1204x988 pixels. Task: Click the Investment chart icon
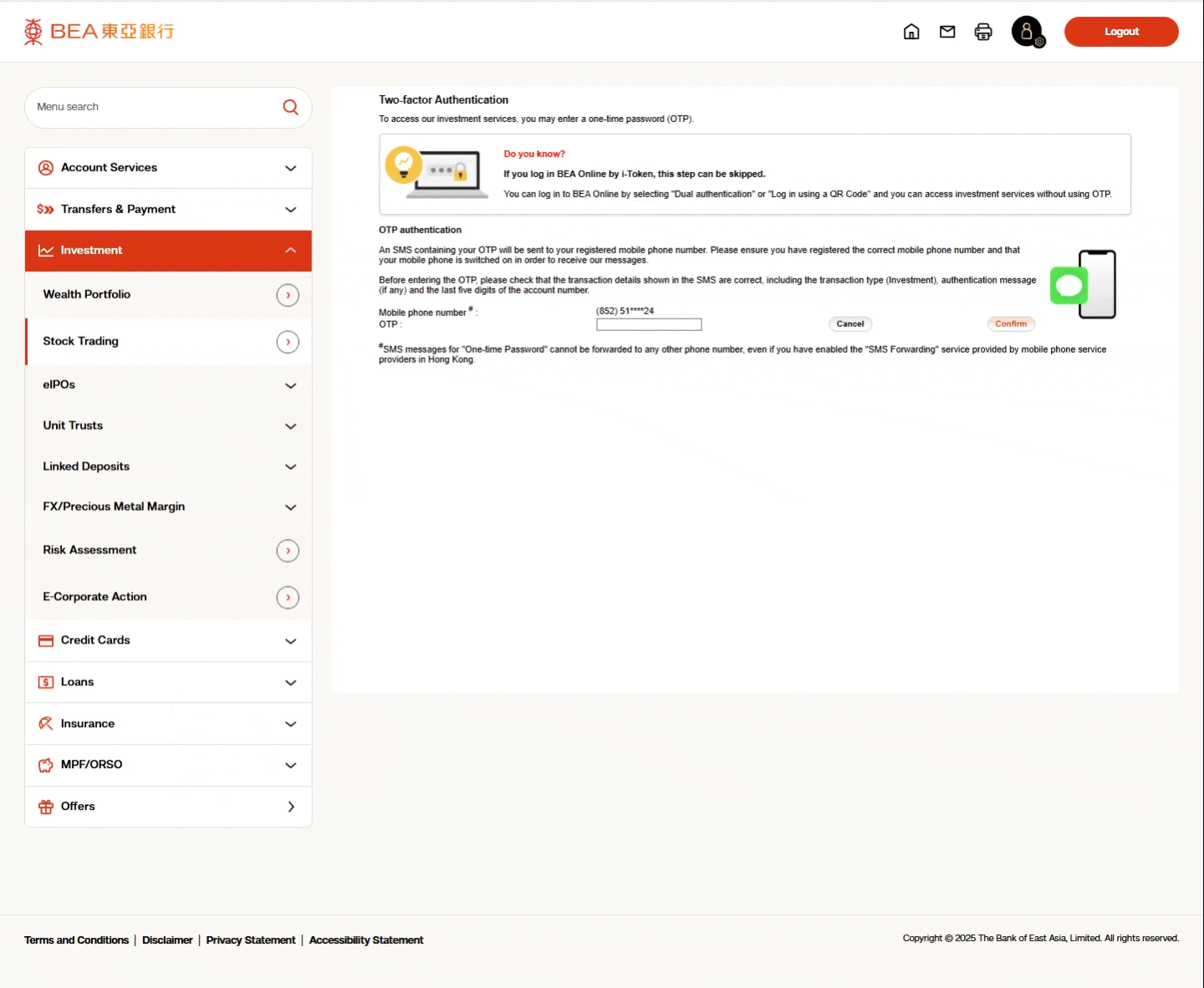(x=46, y=251)
